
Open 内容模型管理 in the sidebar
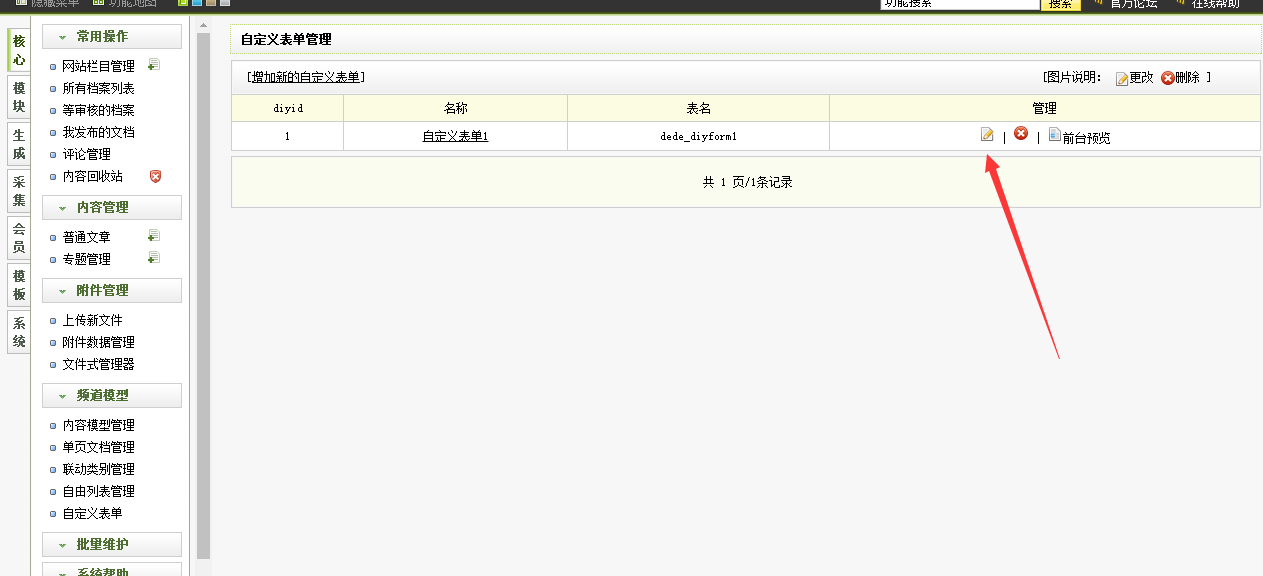coord(98,425)
